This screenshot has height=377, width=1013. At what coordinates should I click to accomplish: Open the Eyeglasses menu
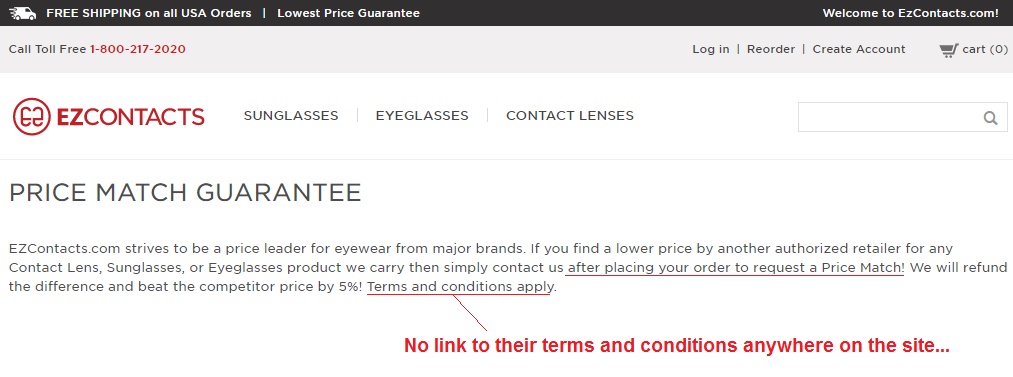[422, 116]
